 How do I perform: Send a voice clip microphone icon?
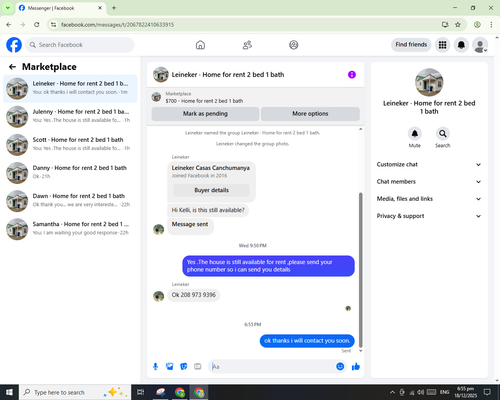pos(155,367)
